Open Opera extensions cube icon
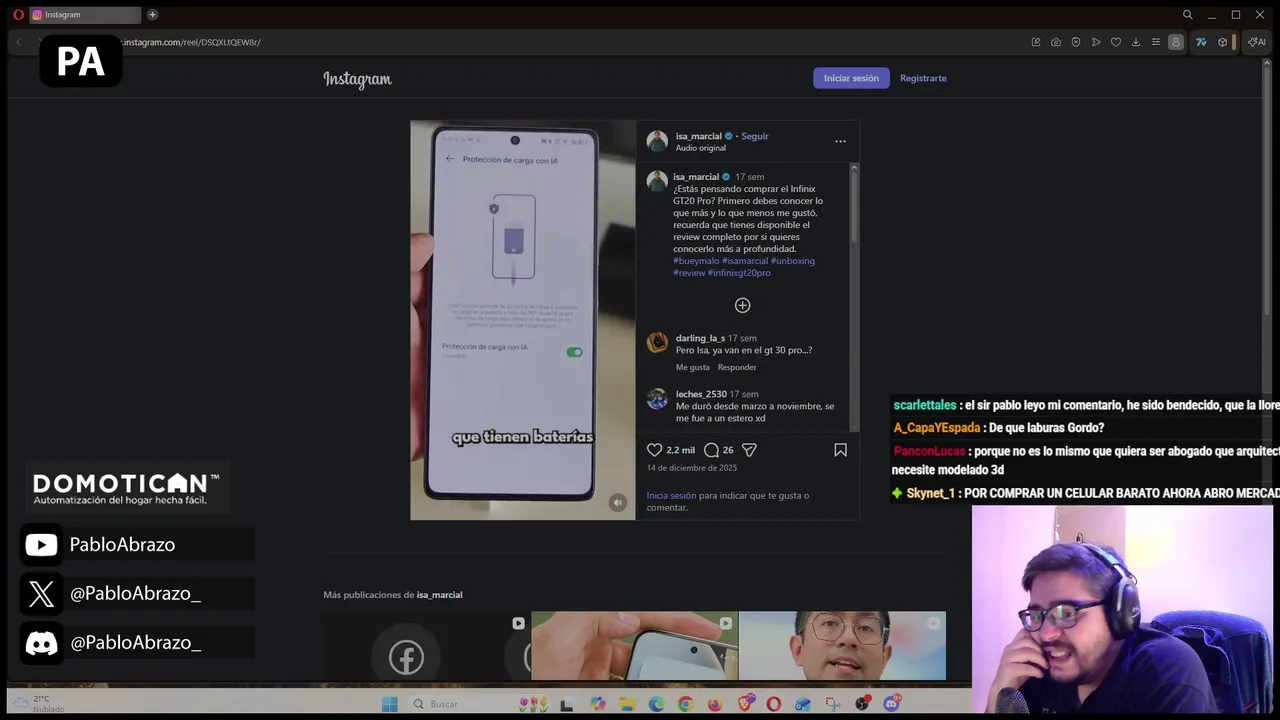The image size is (1280, 720). [1222, 42]
